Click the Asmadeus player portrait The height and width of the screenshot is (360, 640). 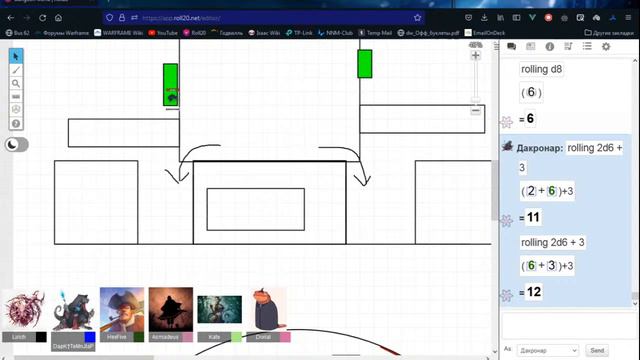tap(171, 309)
